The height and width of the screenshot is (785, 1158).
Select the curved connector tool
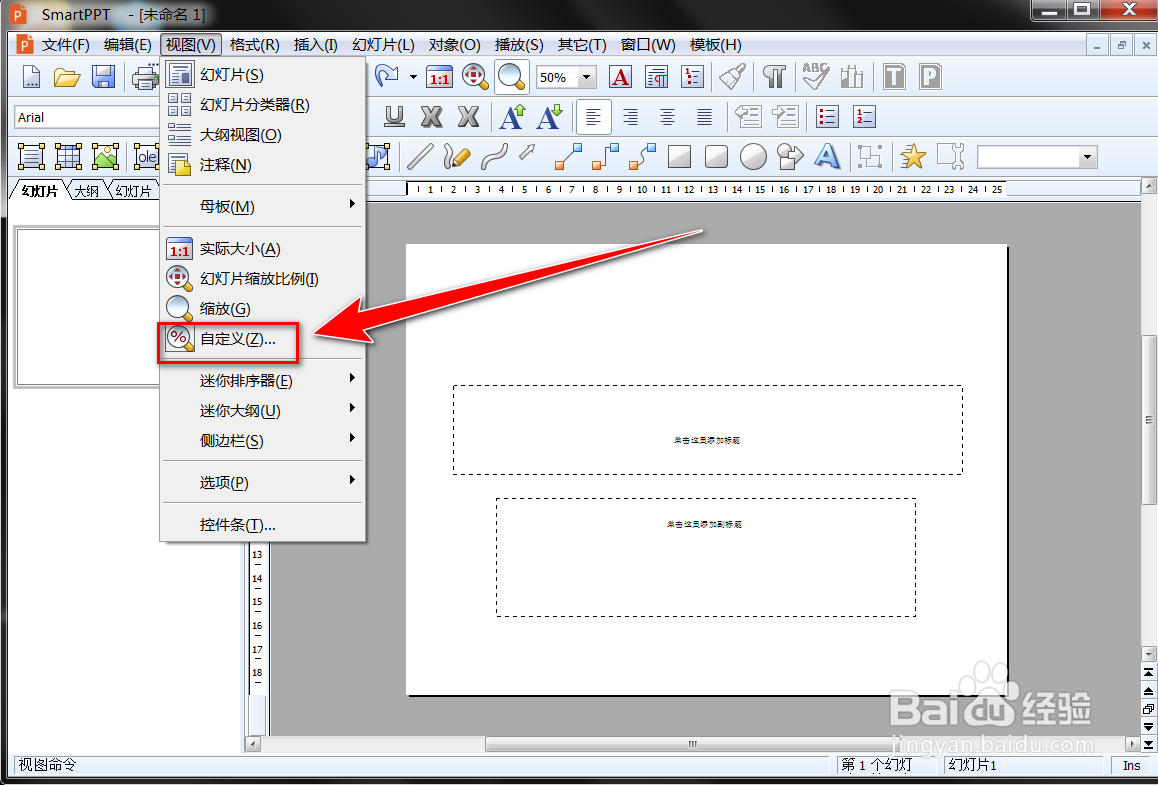coord(642,156)
